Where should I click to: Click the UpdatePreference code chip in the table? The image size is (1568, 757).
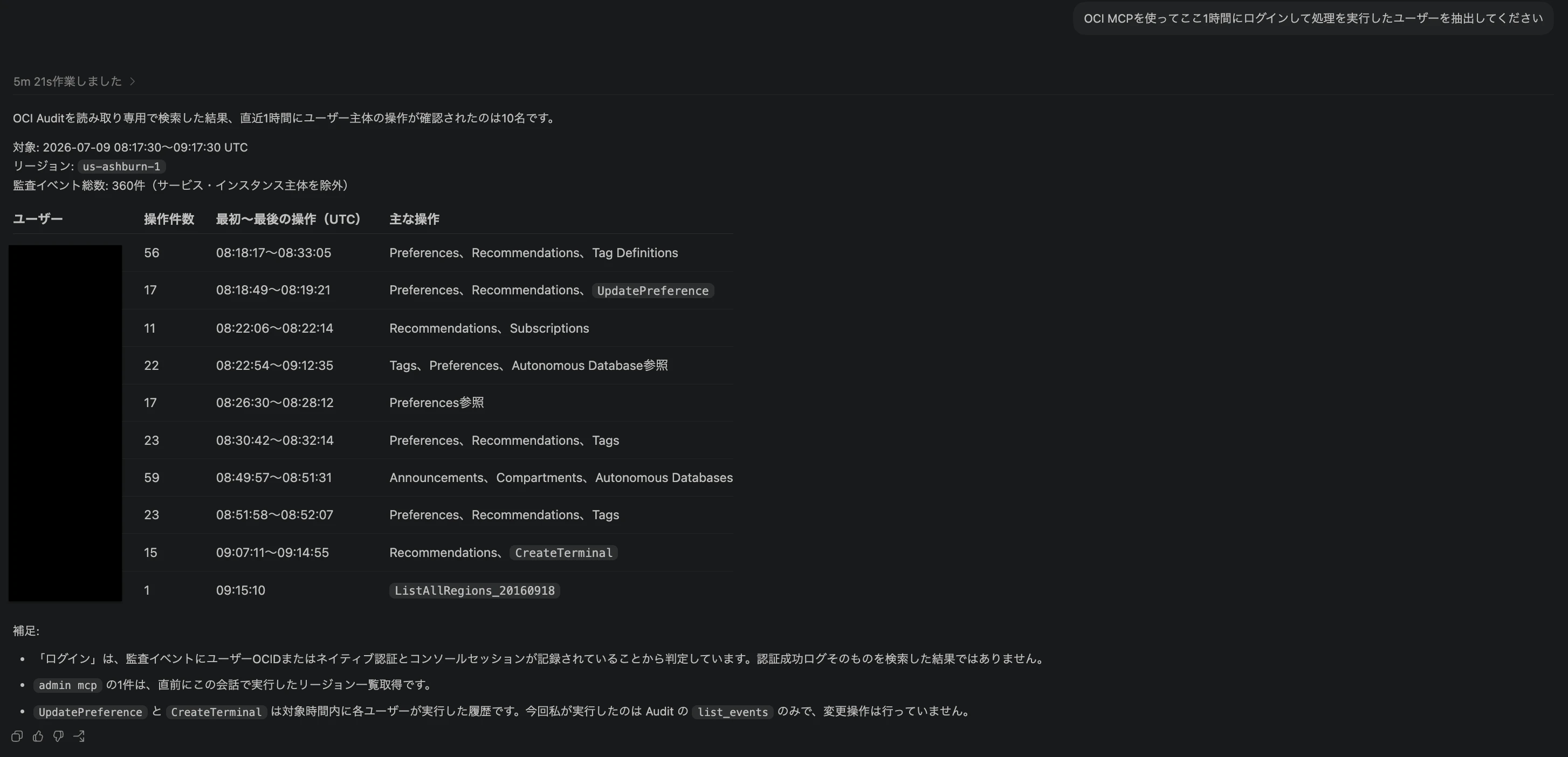tap(652, 291)
